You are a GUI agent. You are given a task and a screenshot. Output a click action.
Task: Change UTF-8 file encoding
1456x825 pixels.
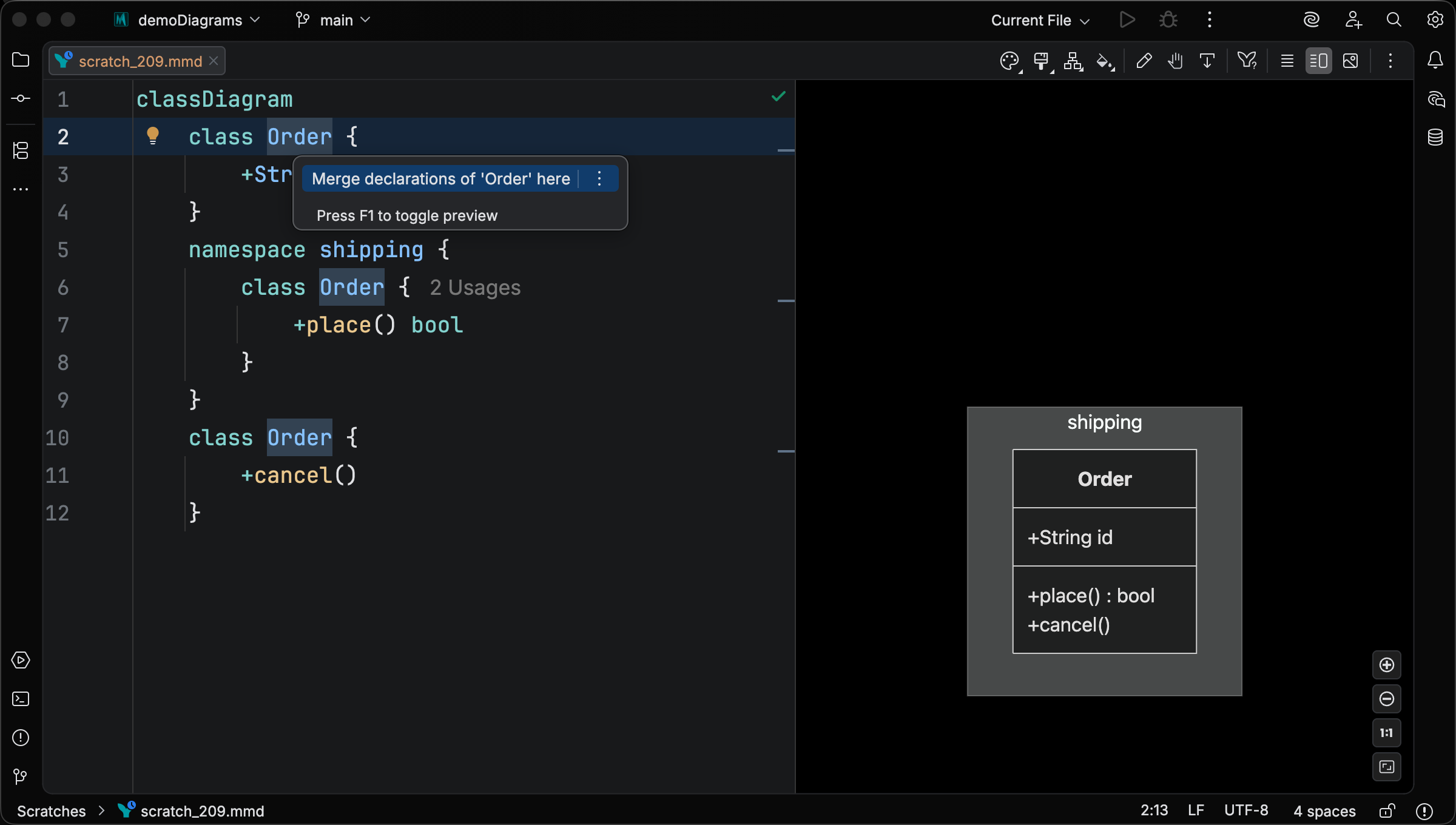tap(1246, 811)
